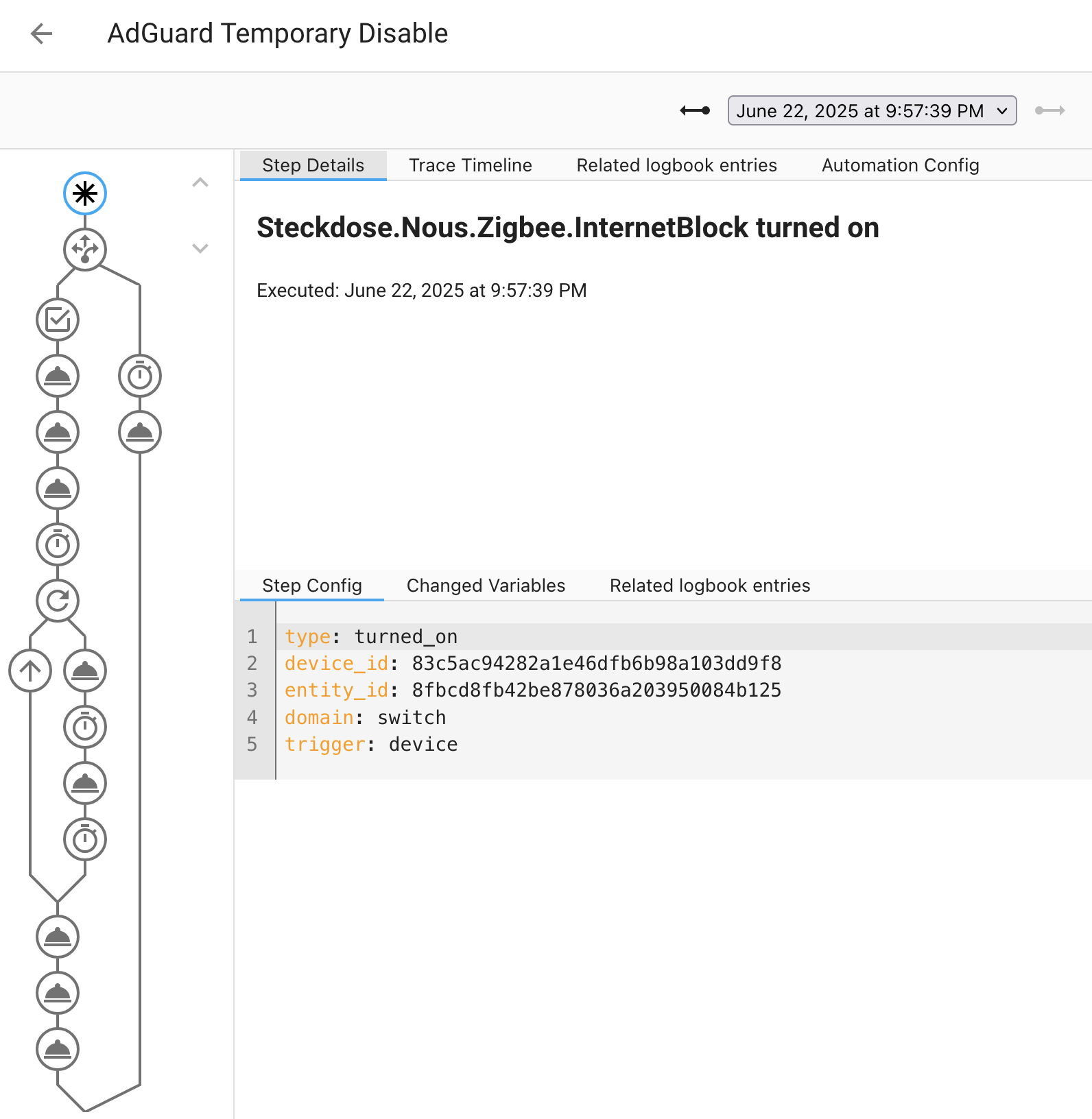Click the condition check mark node
The height and width of the screenshot is (1119, 1092).
58,320
